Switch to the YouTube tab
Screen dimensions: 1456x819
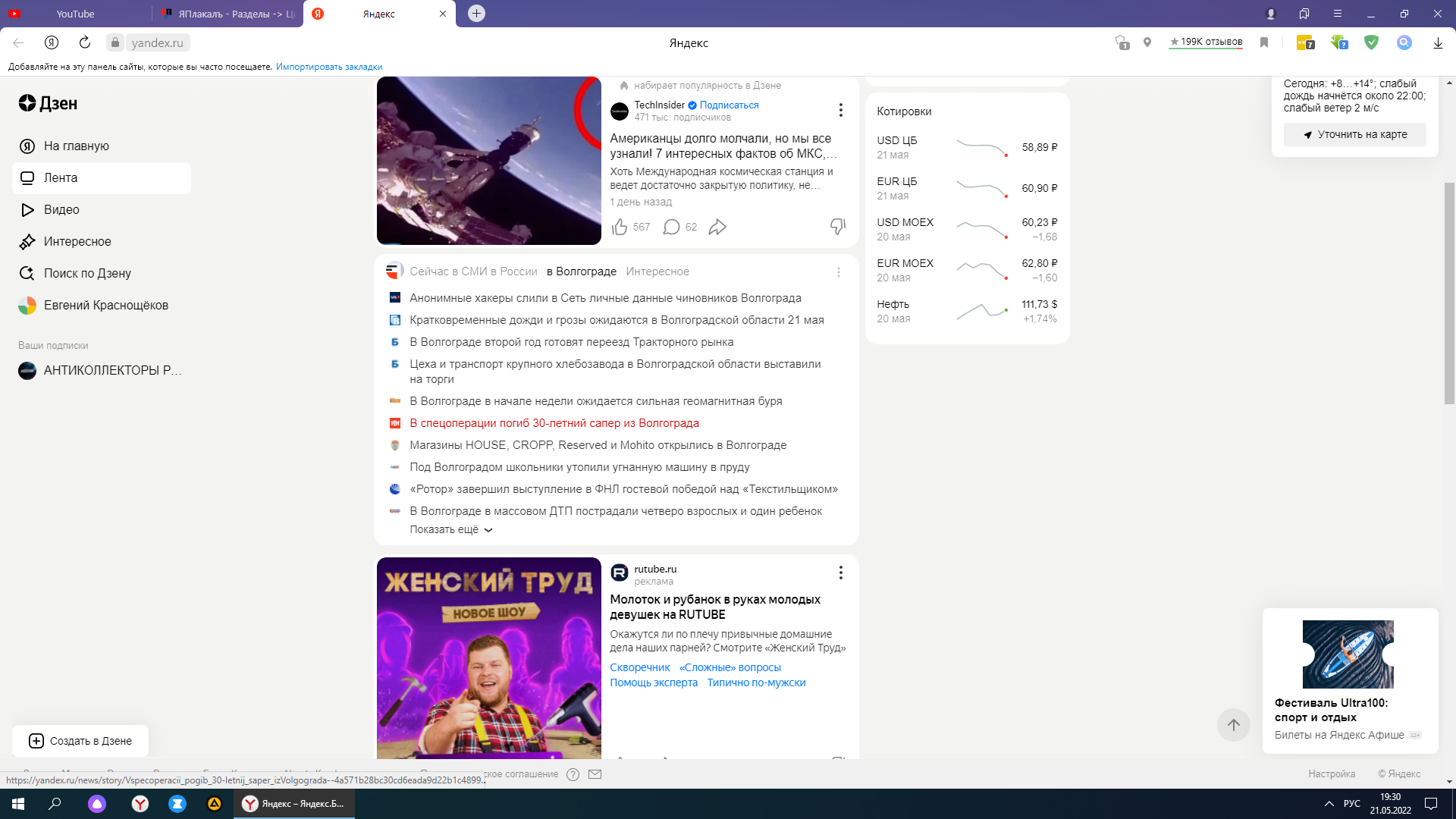[x=75, y=14]
